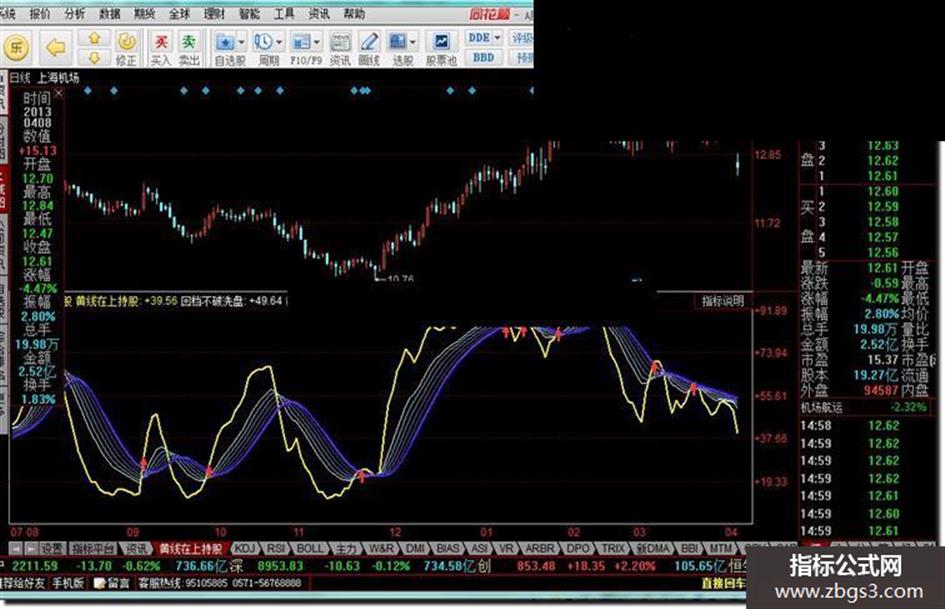Switch to the RSI indicator tab

click(x=276, y=548)
